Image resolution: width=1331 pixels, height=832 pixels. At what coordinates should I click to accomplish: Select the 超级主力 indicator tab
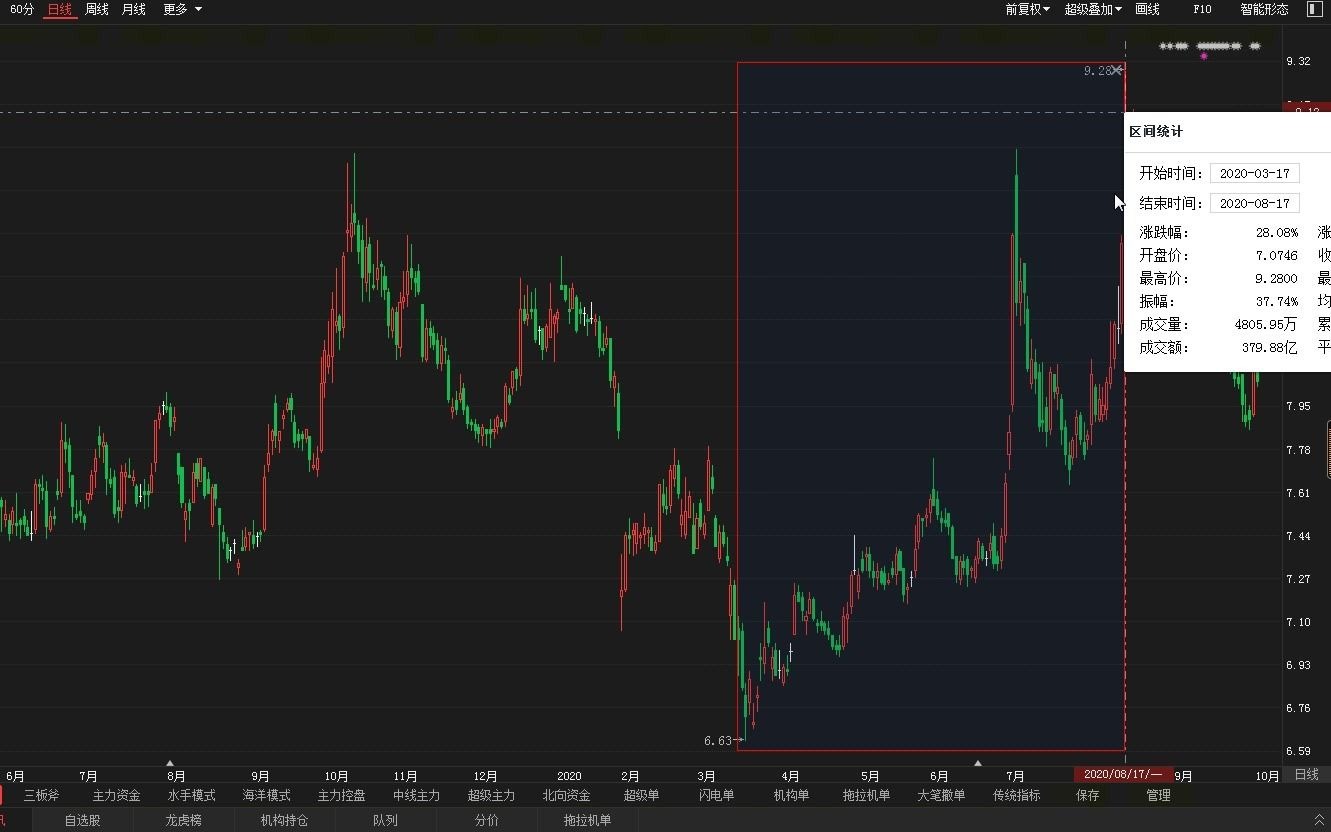click(491, 795)
